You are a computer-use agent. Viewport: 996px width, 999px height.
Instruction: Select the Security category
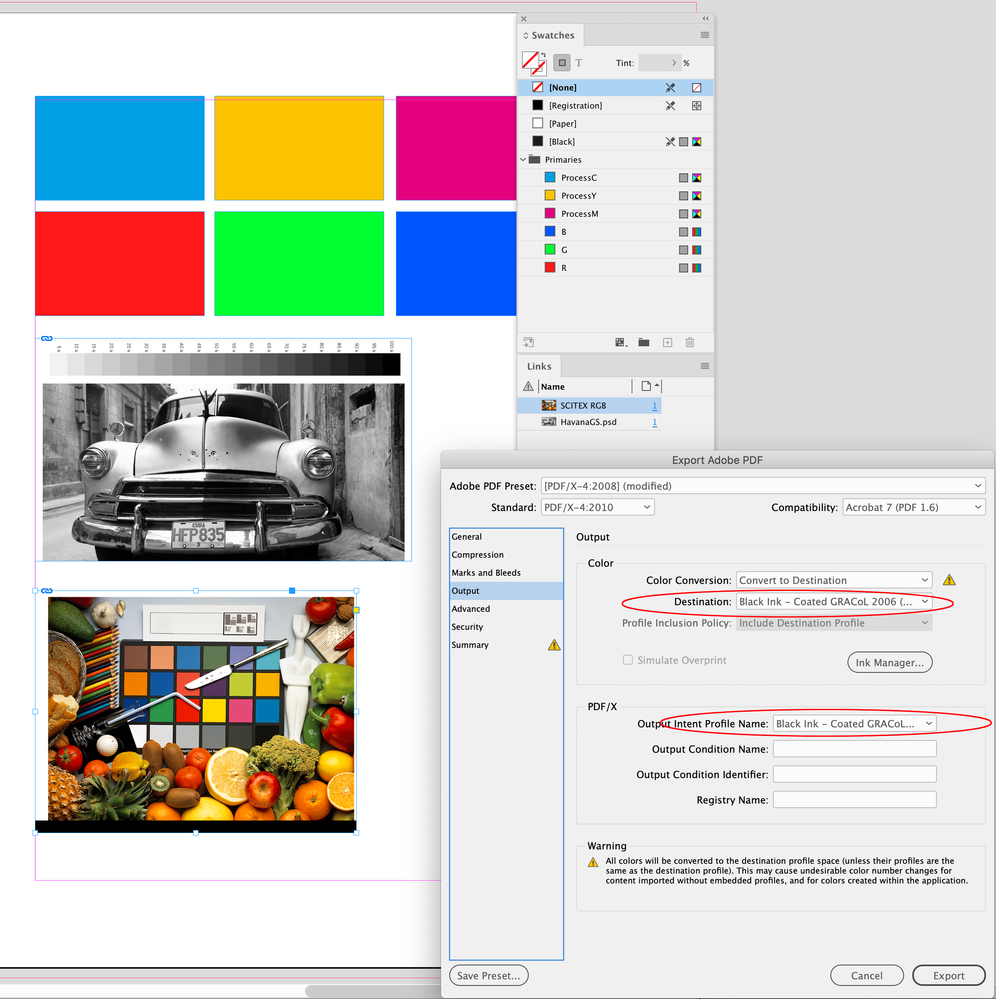[506, 627]
